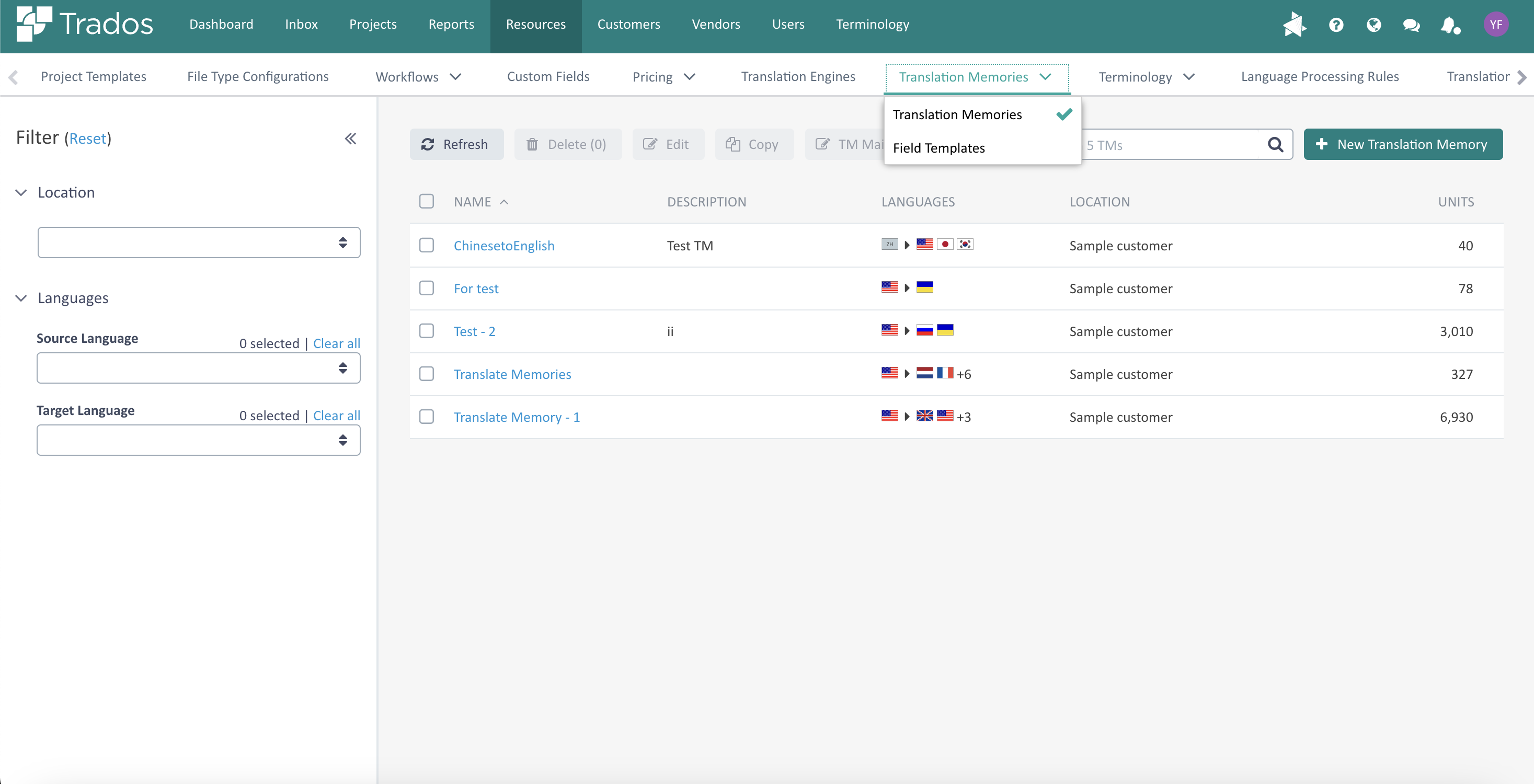Screen dimensions: 1534x784
Task: Open the chat messages icon
Action: pos(1411,25)
